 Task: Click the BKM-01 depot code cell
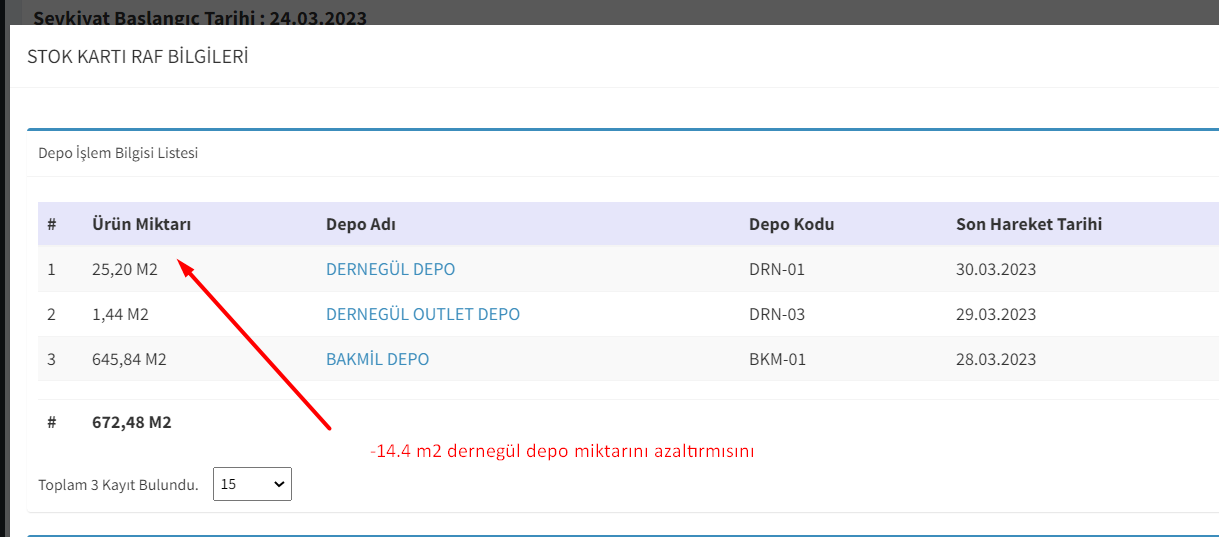pos(777,359)
